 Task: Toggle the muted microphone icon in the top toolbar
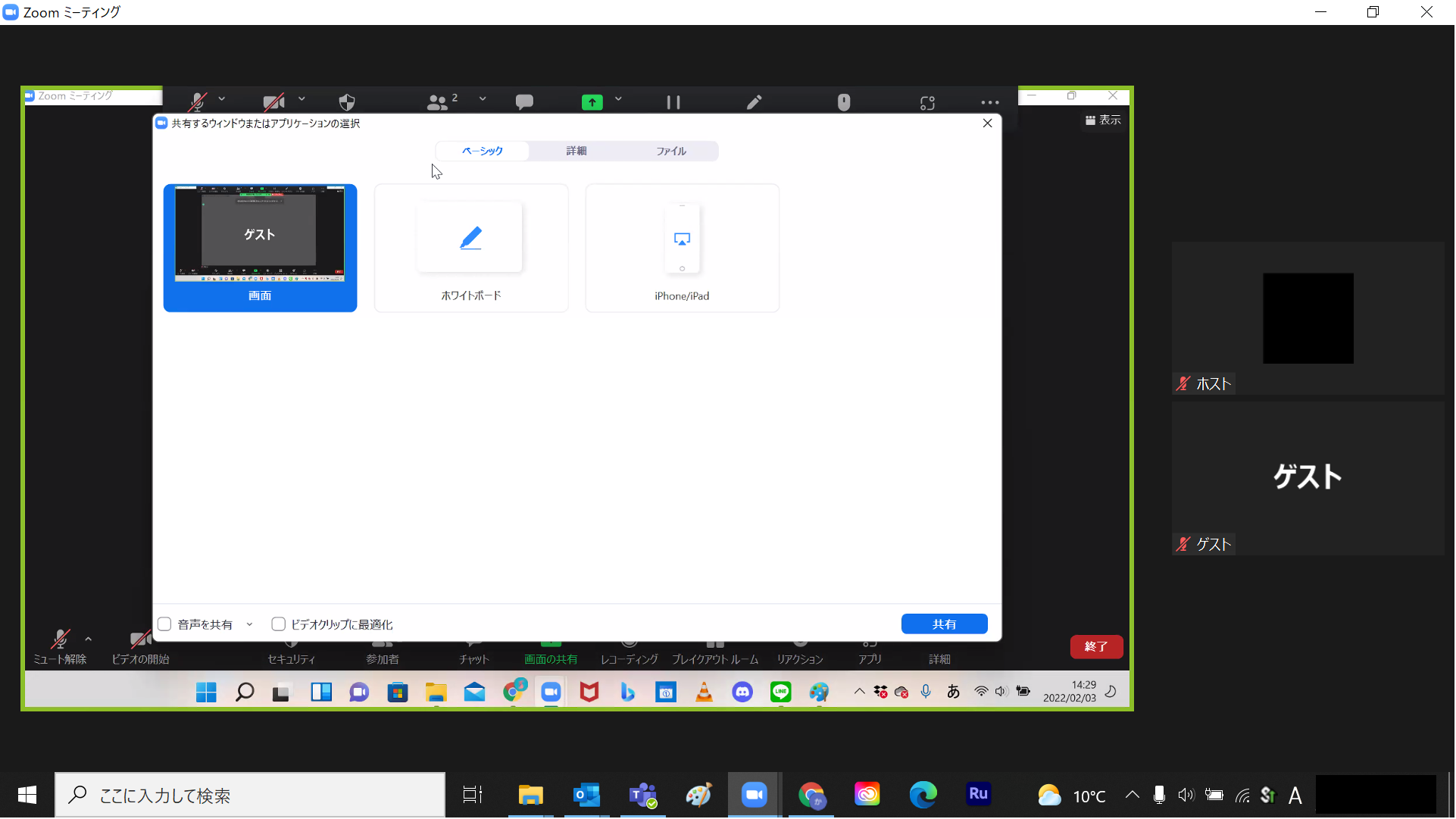(198, 101)
